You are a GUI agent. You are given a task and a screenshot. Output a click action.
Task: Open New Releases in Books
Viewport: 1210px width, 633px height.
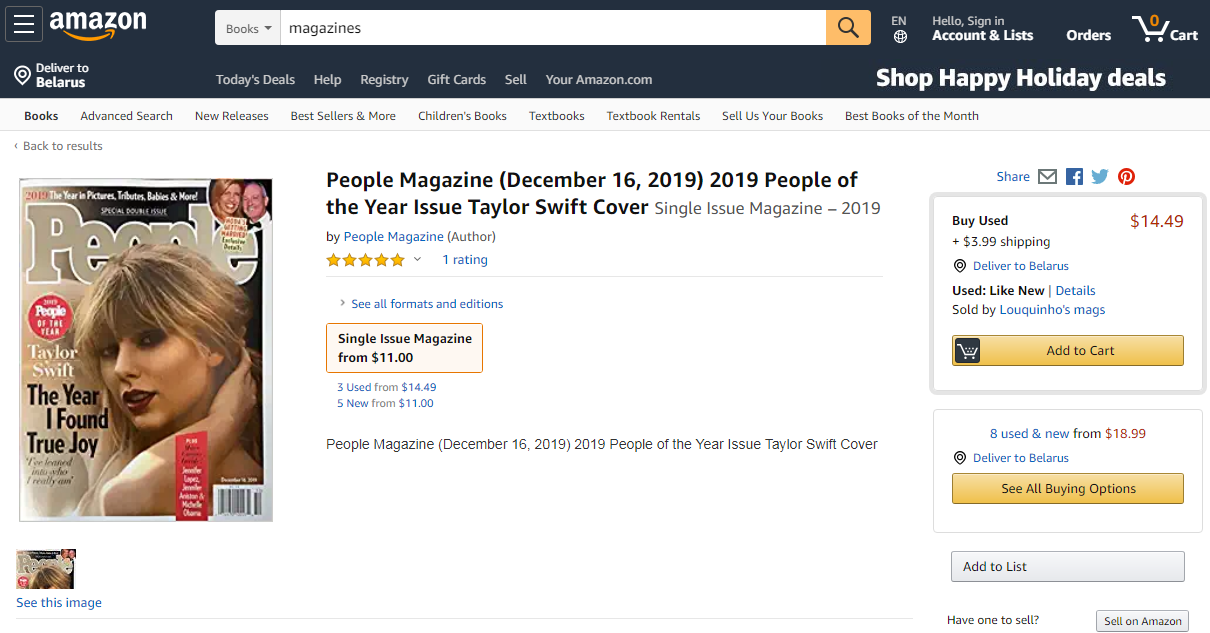[231, 116]
